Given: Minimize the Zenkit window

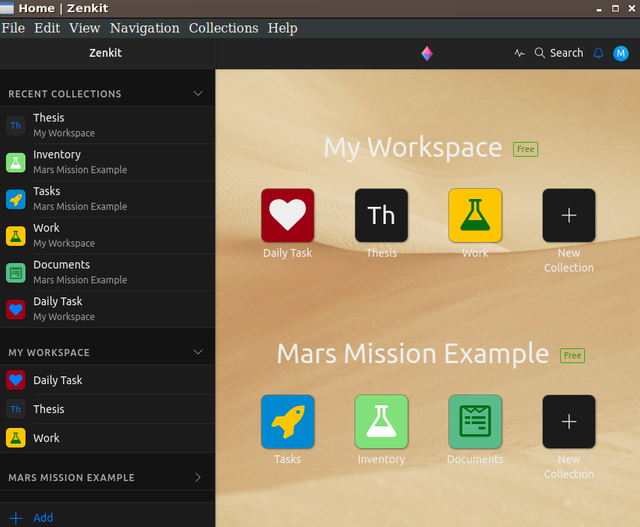Looking at the screenshot, I should click(599, 9).
